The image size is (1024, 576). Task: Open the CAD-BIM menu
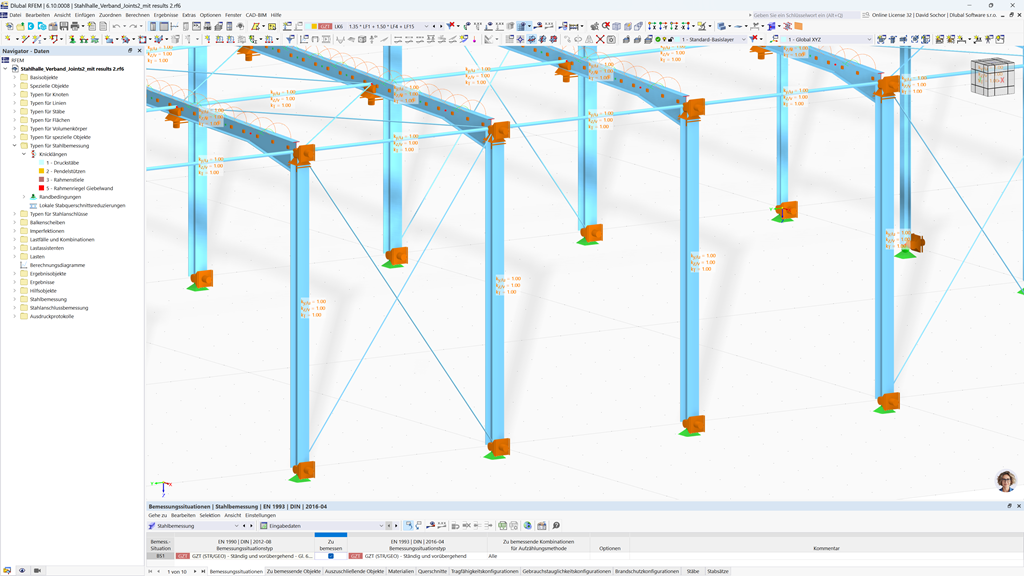(x=256, y=14)
